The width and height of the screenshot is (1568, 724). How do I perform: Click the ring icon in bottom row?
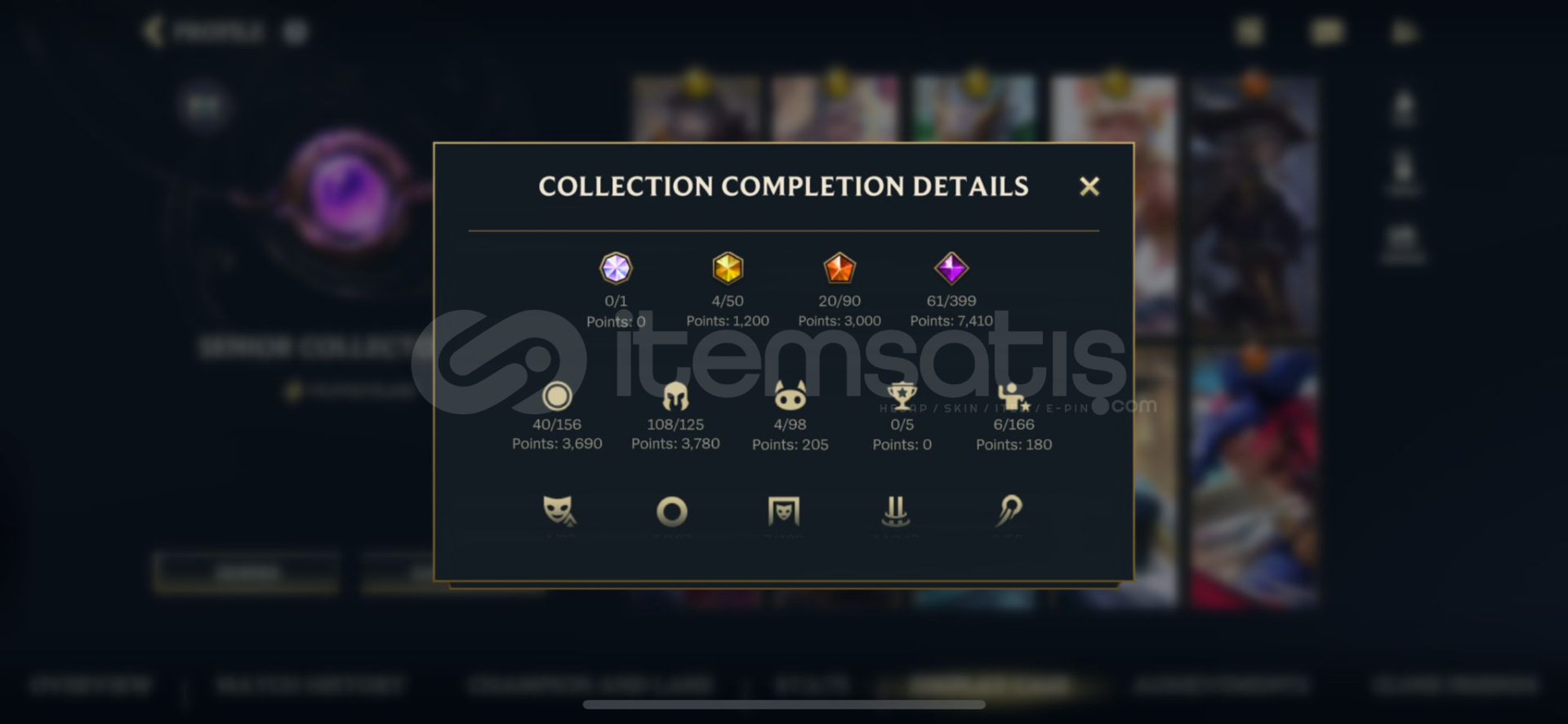671,512
